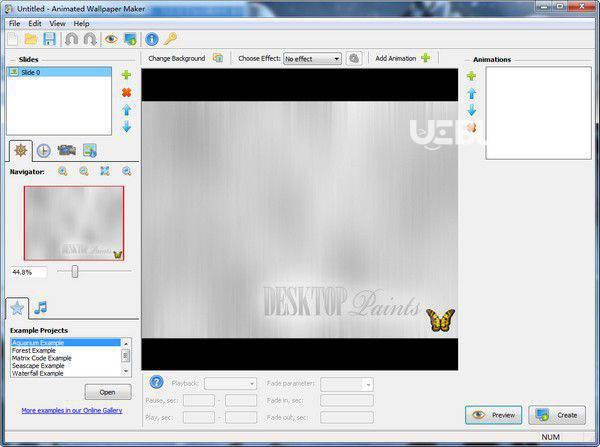Viewport: 600px width, 447px height.
Task: Select Forest Example project
Action: click(x=66, y=350)
